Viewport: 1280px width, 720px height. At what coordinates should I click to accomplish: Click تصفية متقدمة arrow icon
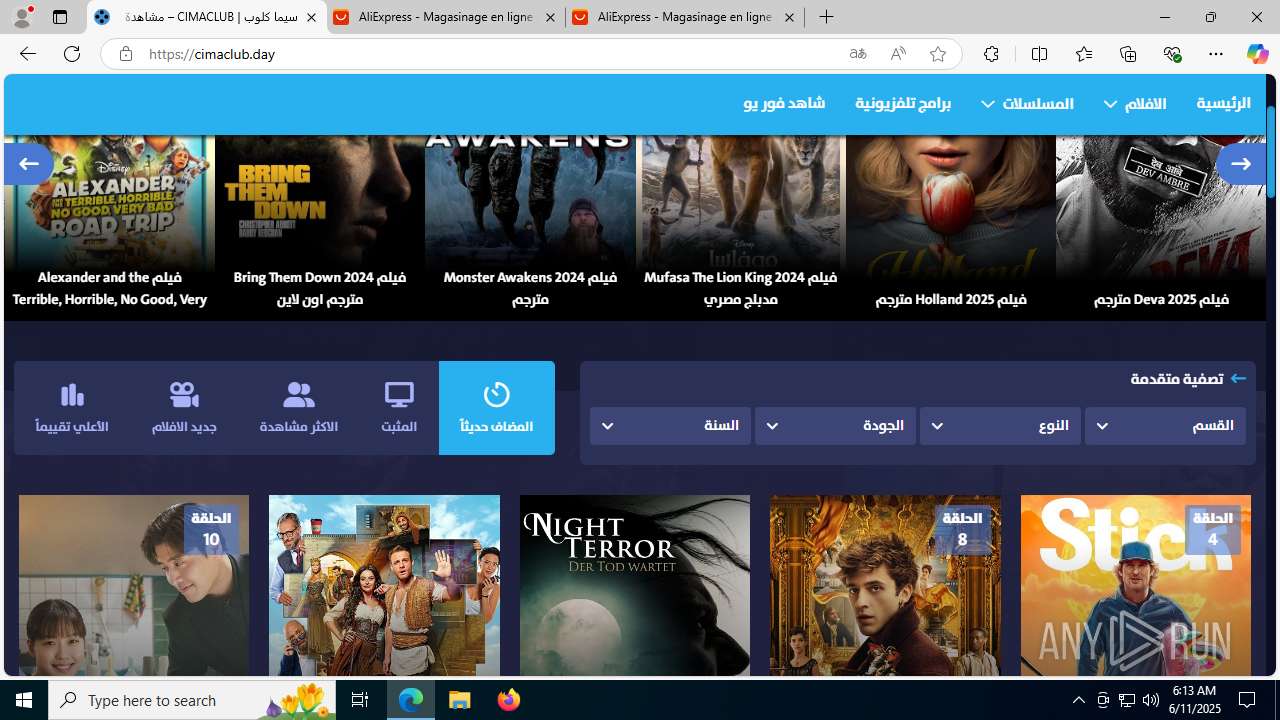pyautogui.click(x=1238, y=379)
